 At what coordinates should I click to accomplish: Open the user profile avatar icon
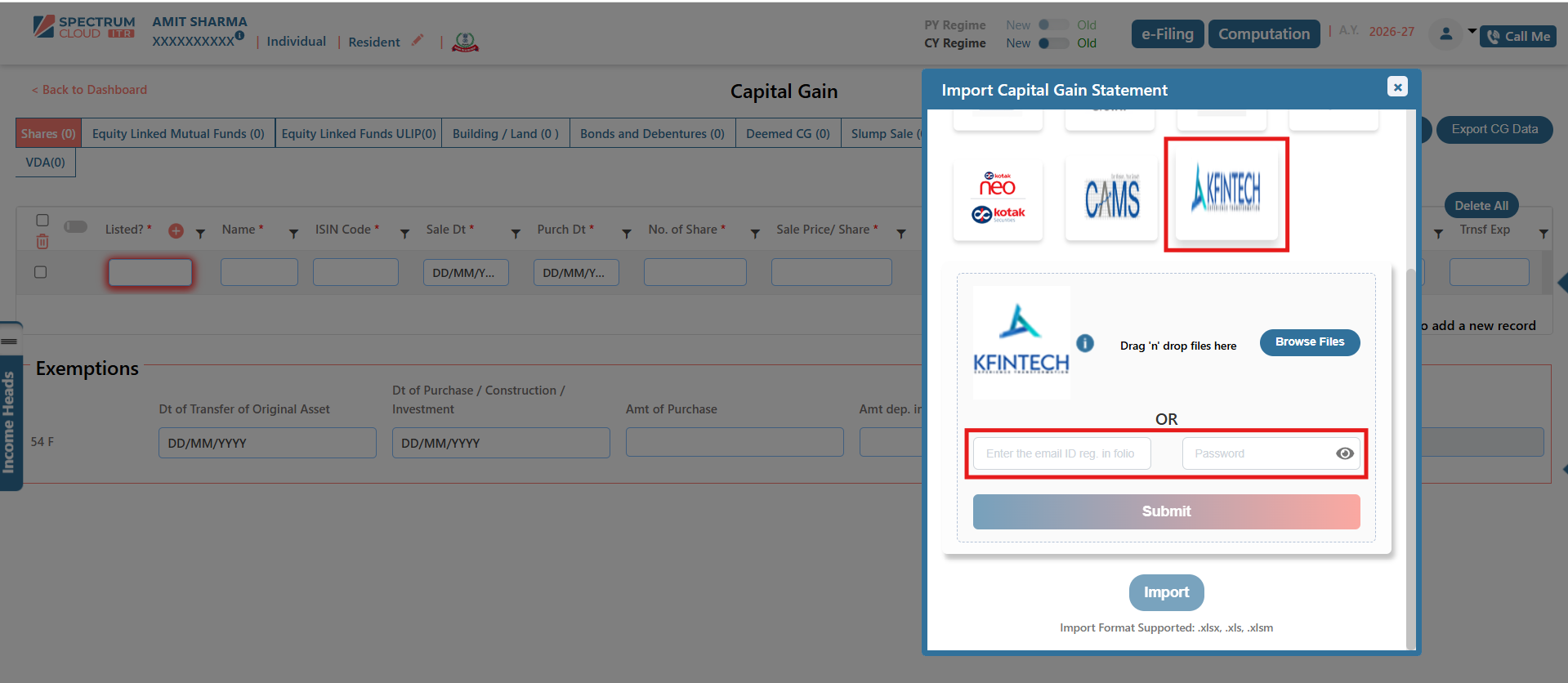(1445, 34)
